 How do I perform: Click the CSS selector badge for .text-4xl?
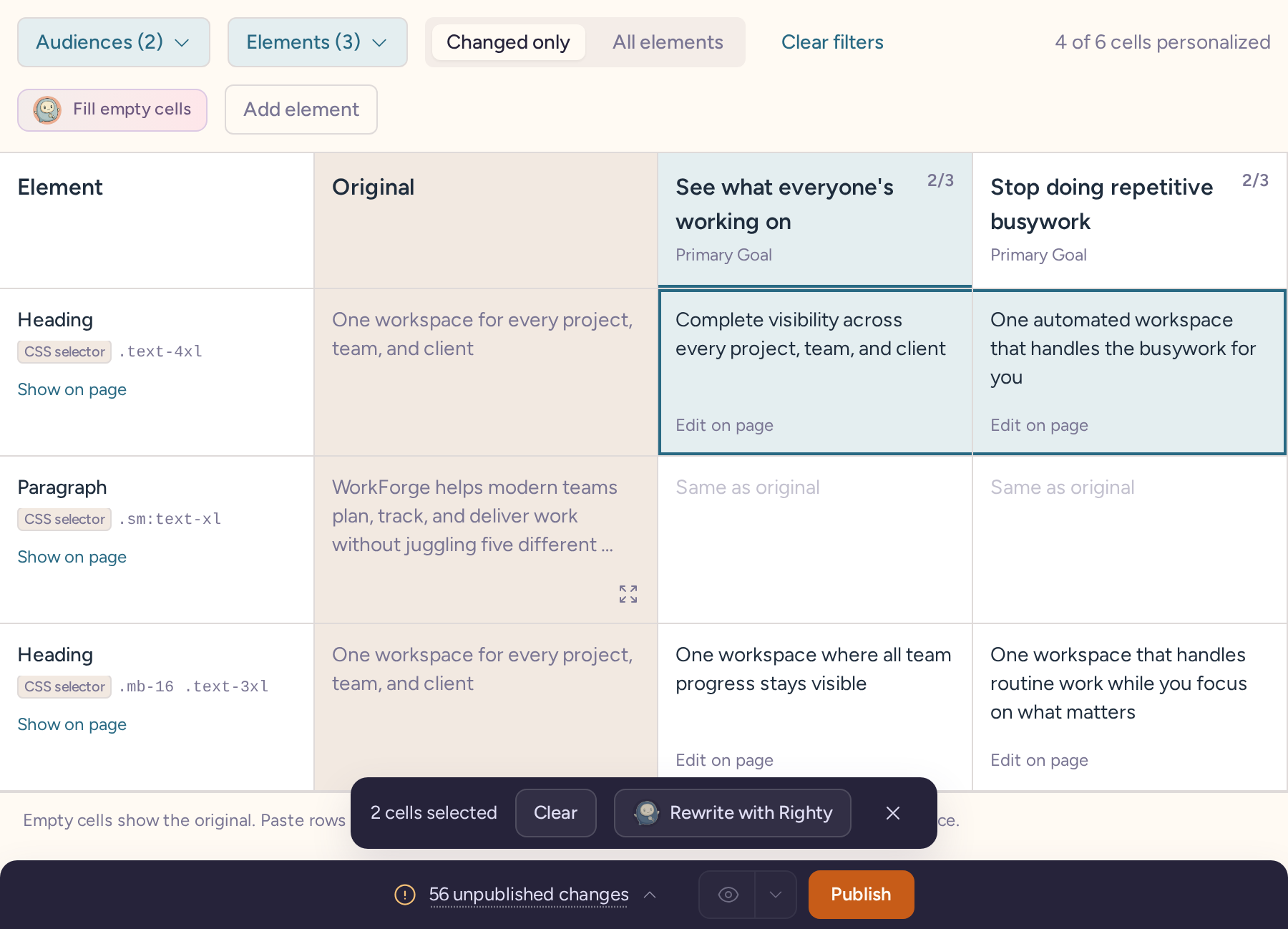(x=64, y=351)
